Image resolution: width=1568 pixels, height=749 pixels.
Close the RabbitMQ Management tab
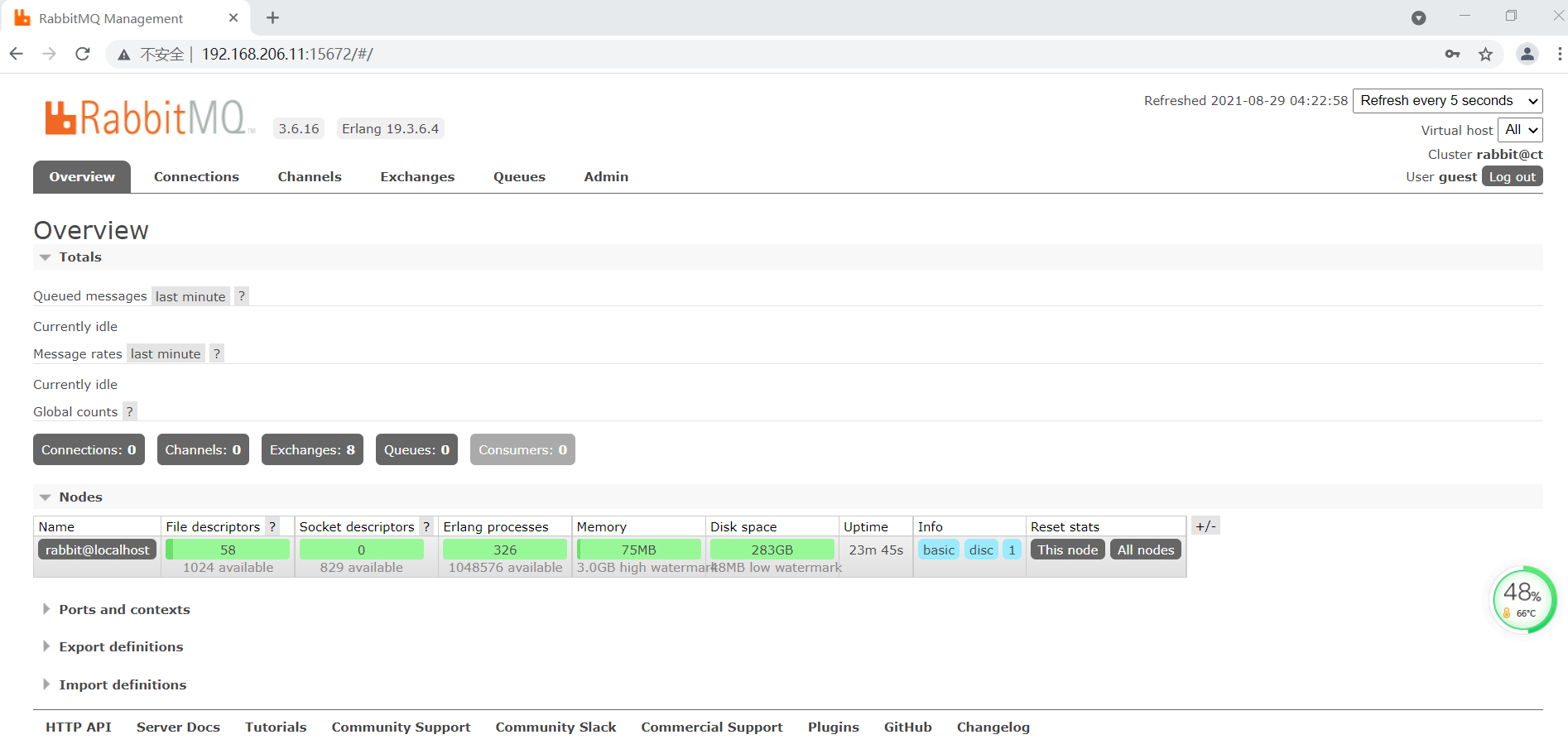233,17
